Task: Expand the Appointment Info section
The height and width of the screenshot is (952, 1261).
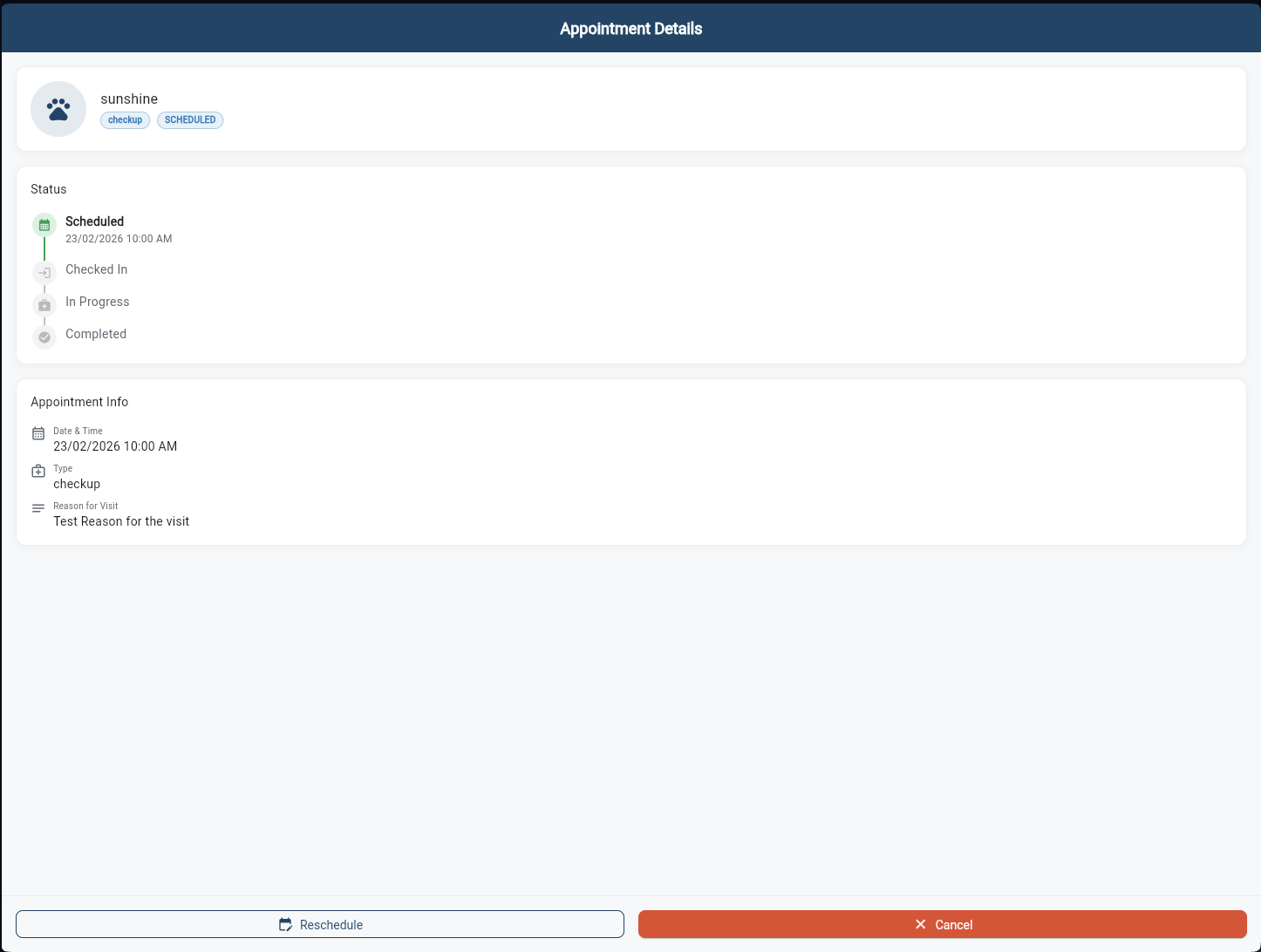Action: click(x=79, y=402)
